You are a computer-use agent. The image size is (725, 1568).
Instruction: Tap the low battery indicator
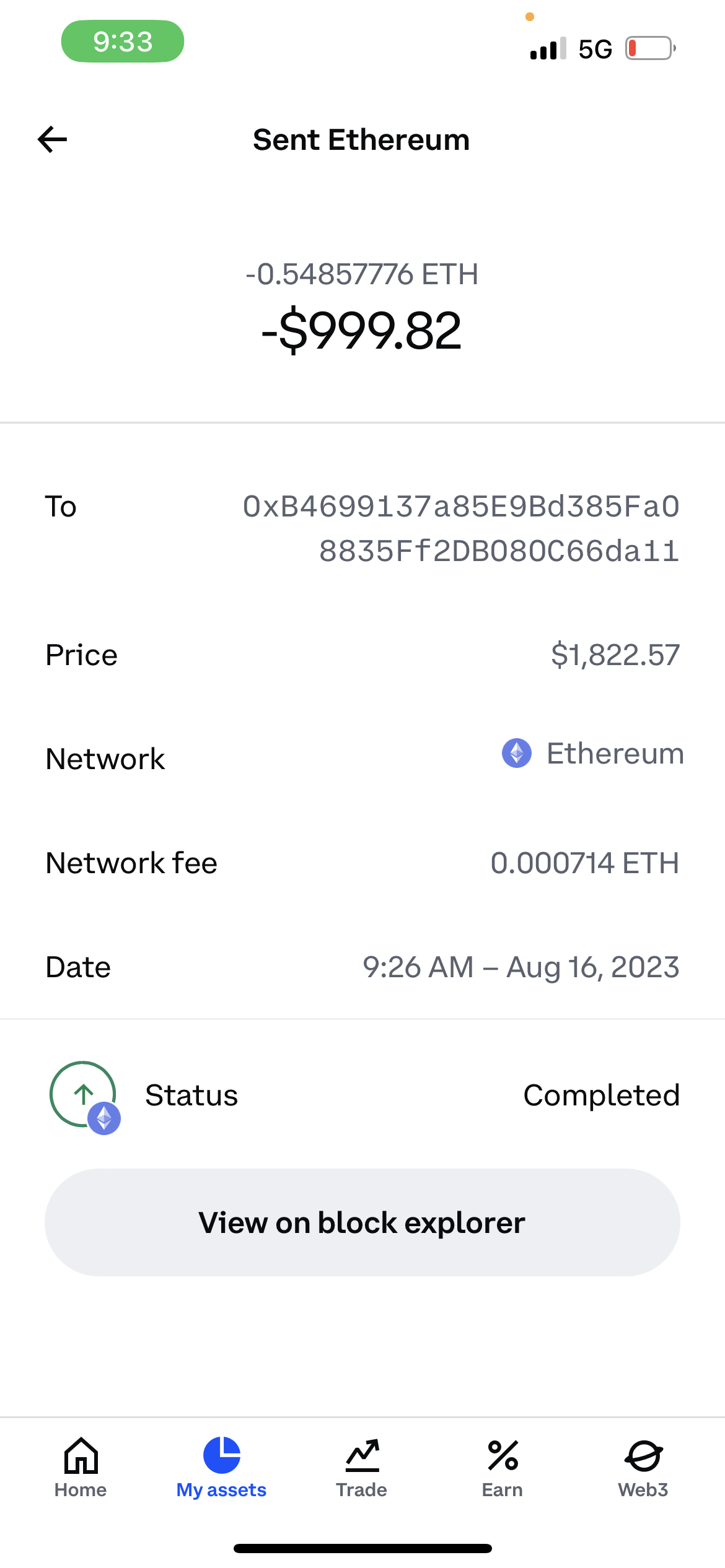(x=650, y=48)
